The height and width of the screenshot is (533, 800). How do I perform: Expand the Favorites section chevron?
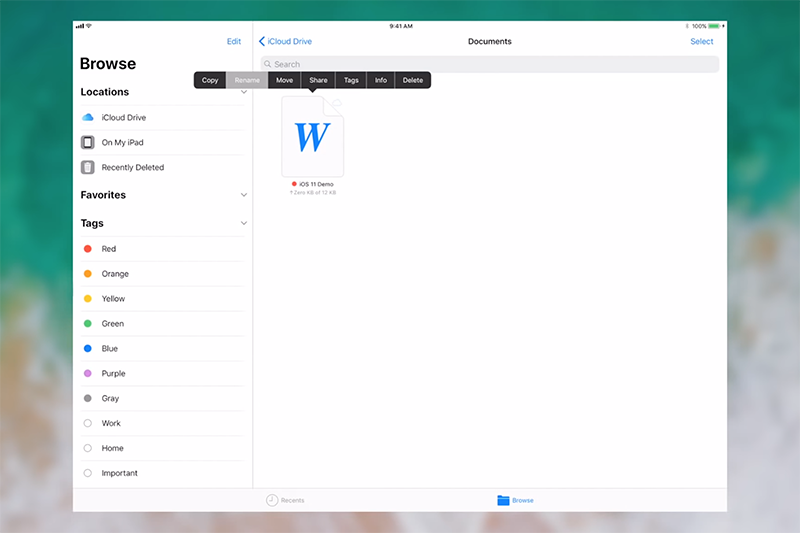click(244, 195)
